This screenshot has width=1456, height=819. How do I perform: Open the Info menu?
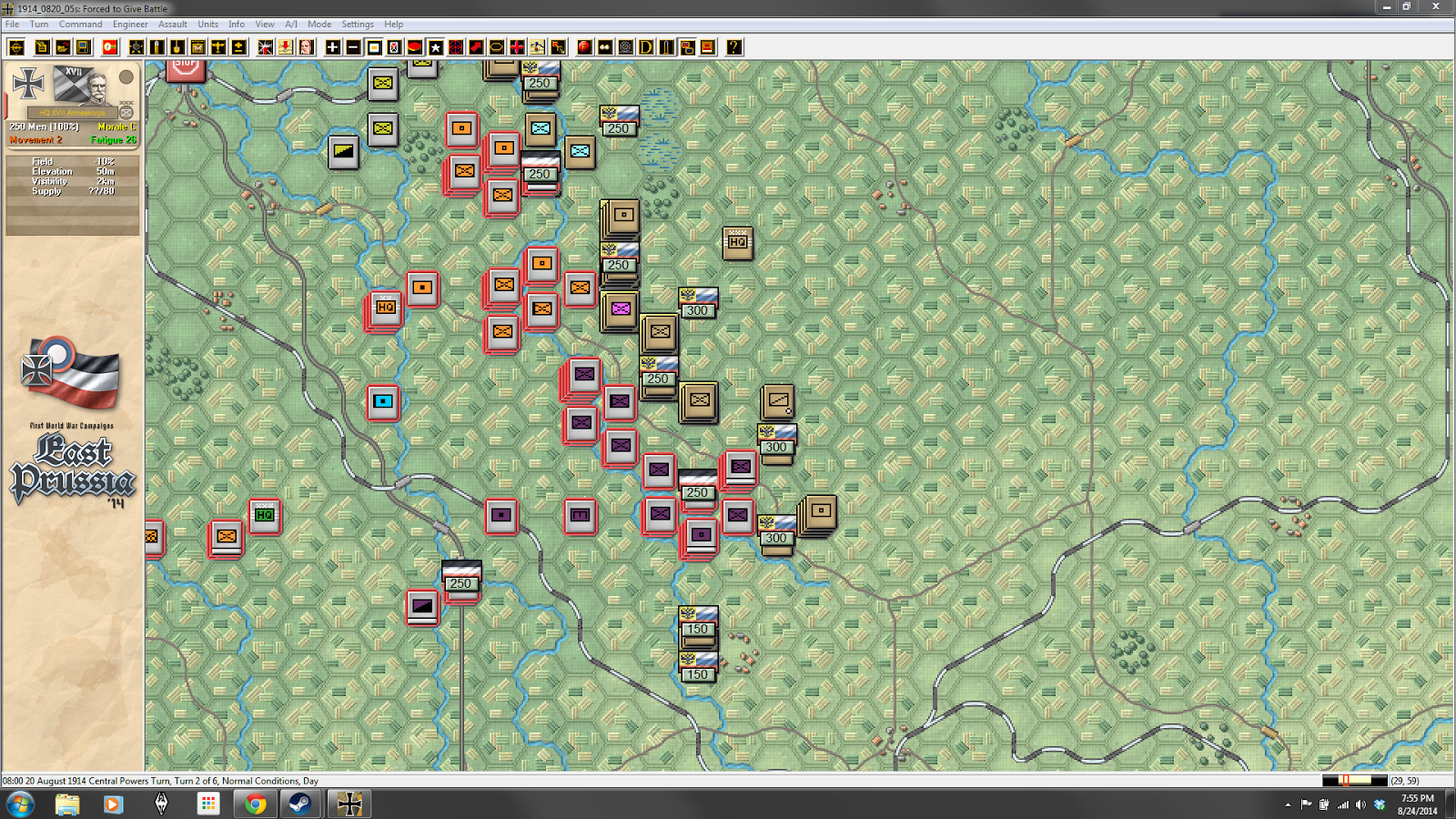tap(237, 25)
